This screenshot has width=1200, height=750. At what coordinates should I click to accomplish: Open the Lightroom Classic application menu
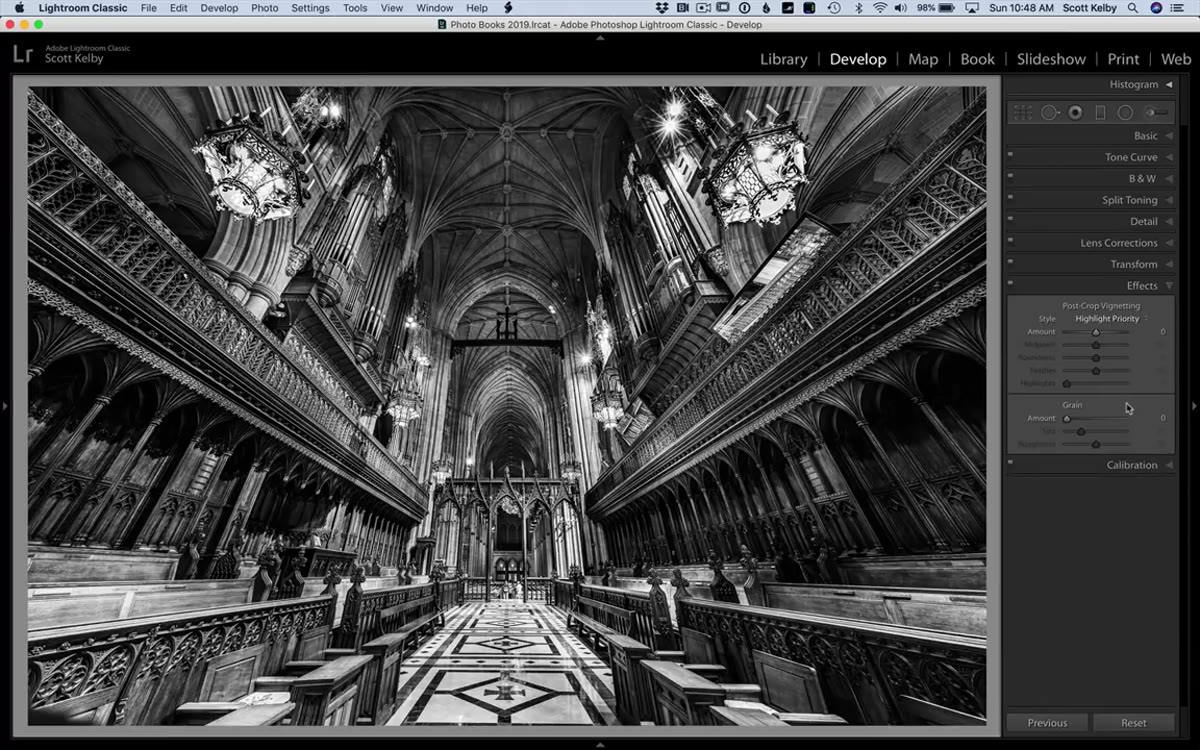[83, 8]
